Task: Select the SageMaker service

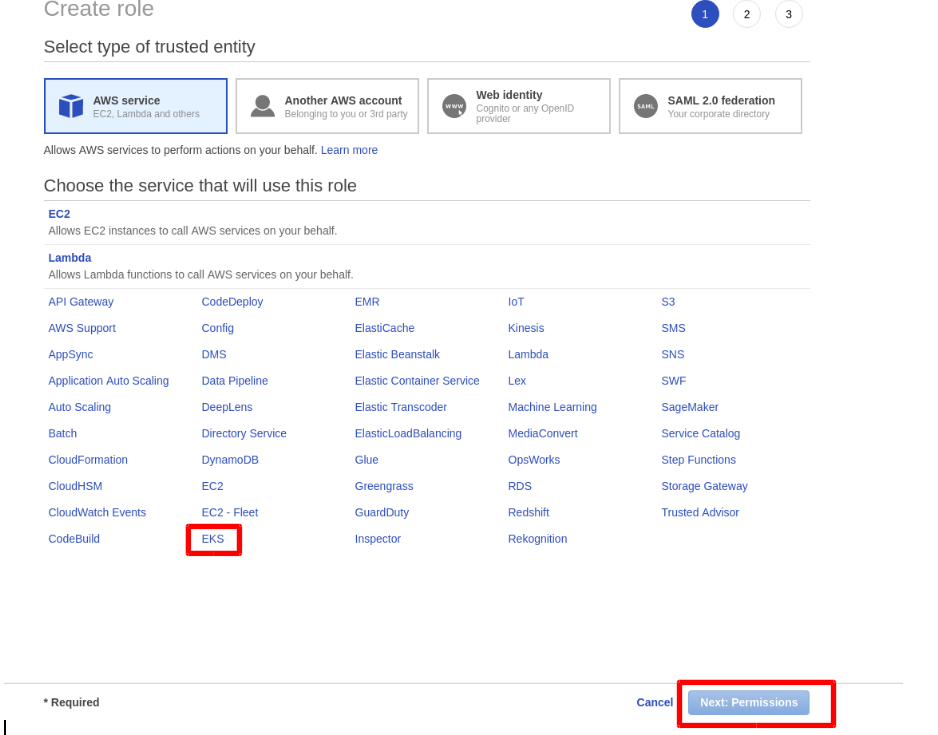Action: tap(690, 407)
